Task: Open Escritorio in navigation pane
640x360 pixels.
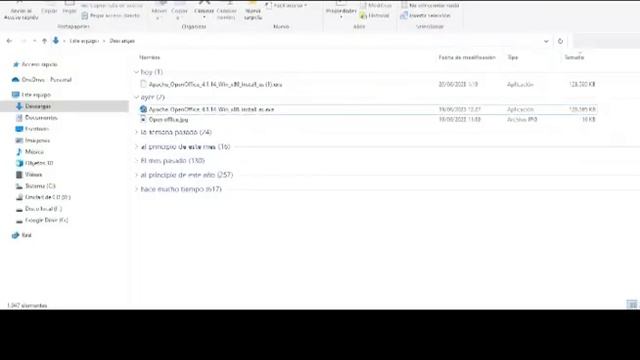Action: (x=32, y=129)
